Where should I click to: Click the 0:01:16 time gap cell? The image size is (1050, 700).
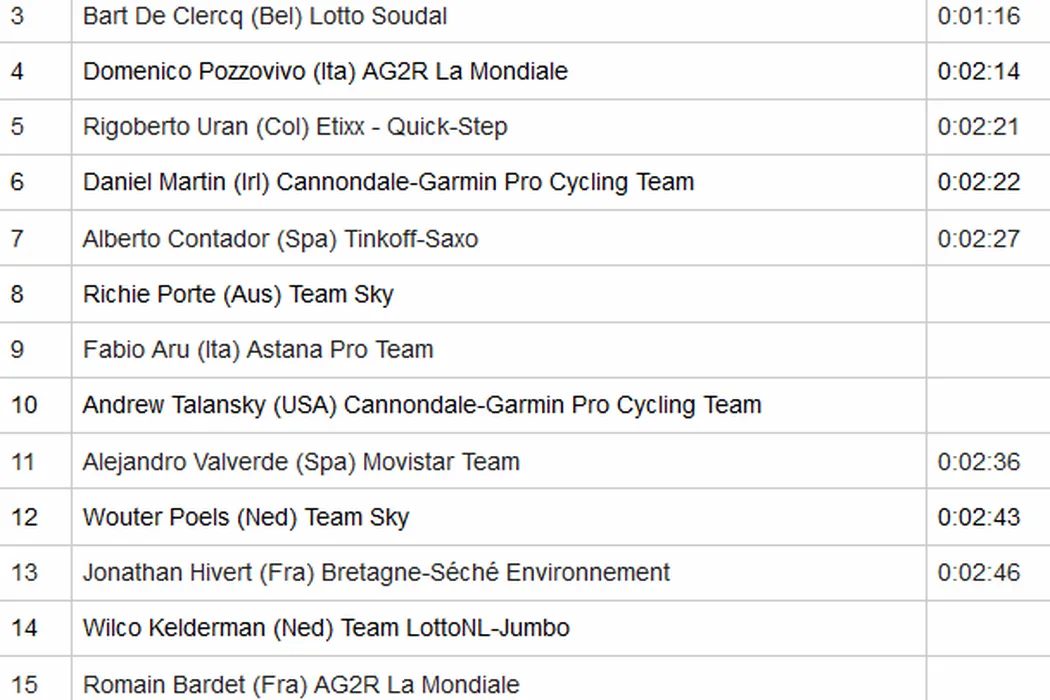click(979, 17)
